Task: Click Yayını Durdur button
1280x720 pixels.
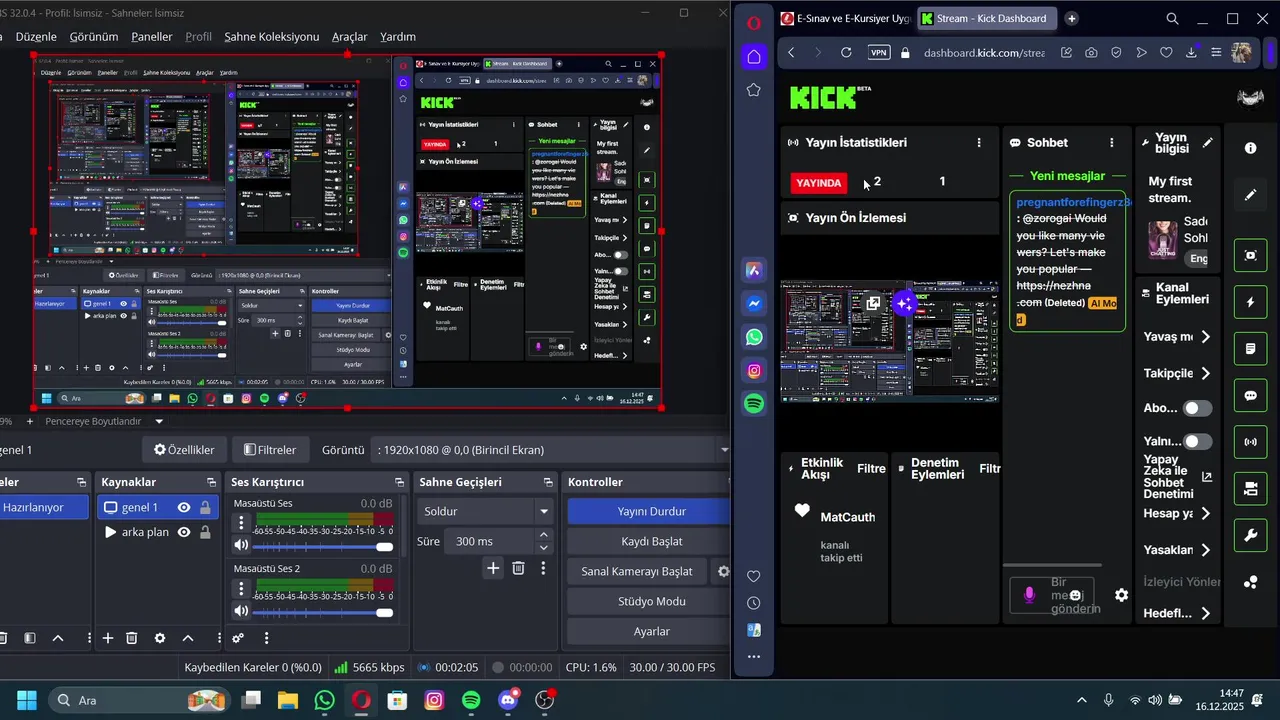Action: [651, 511]
